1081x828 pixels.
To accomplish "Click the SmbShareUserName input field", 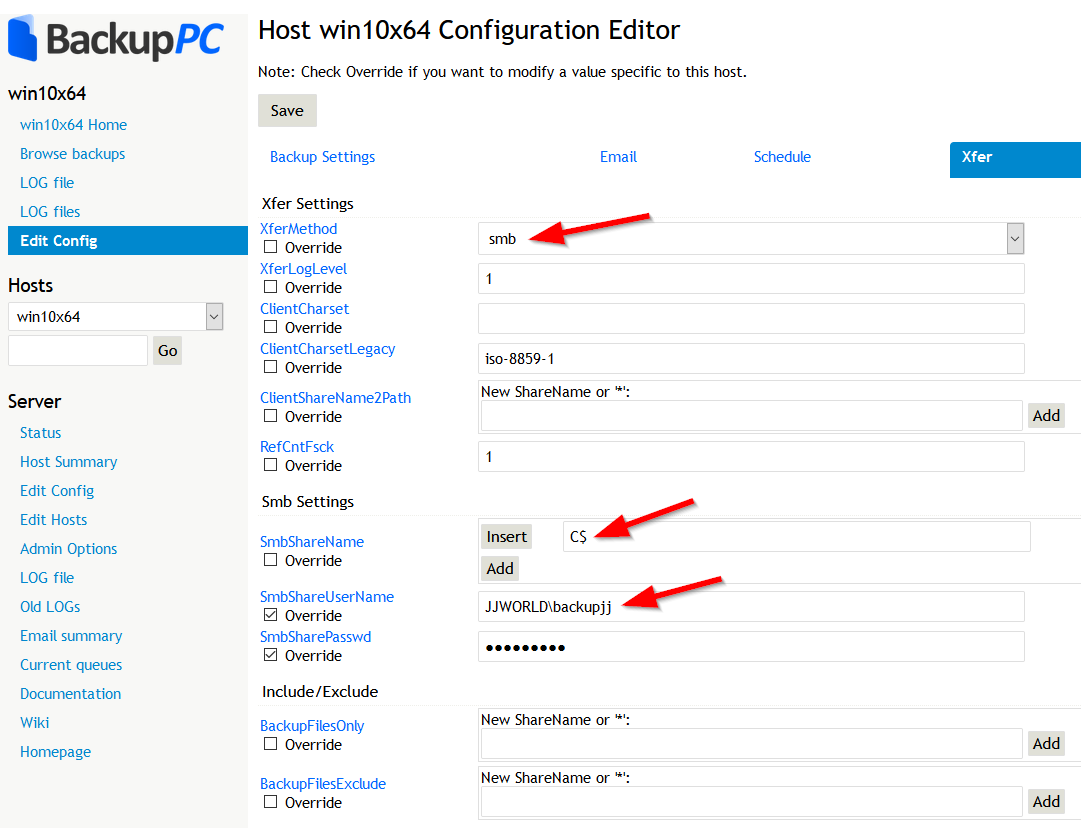I will coord(750,606).
